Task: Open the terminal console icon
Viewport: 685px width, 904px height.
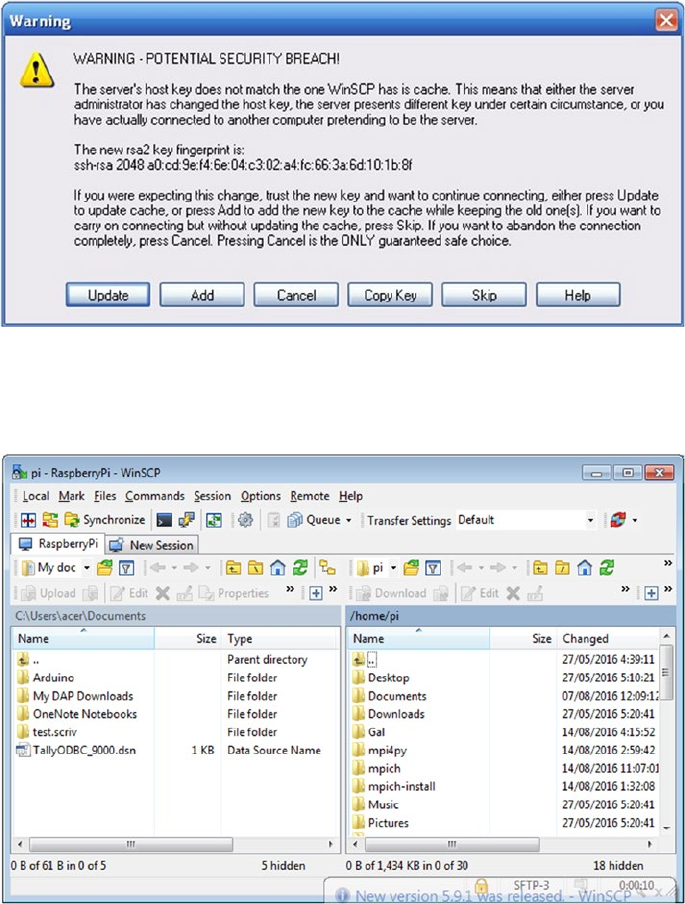Action: 164,520
